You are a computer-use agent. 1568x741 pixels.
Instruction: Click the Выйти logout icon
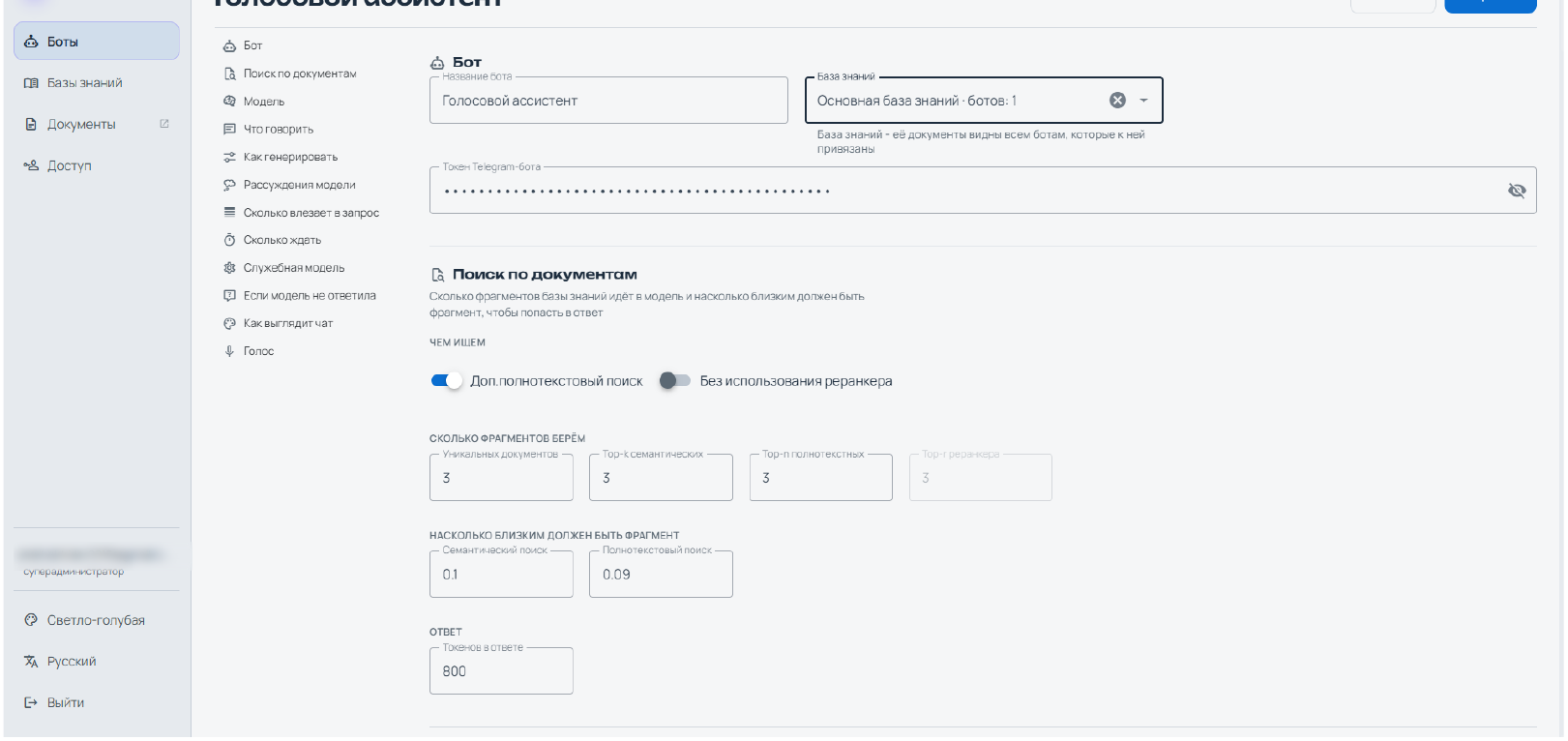tap(31, 703)
